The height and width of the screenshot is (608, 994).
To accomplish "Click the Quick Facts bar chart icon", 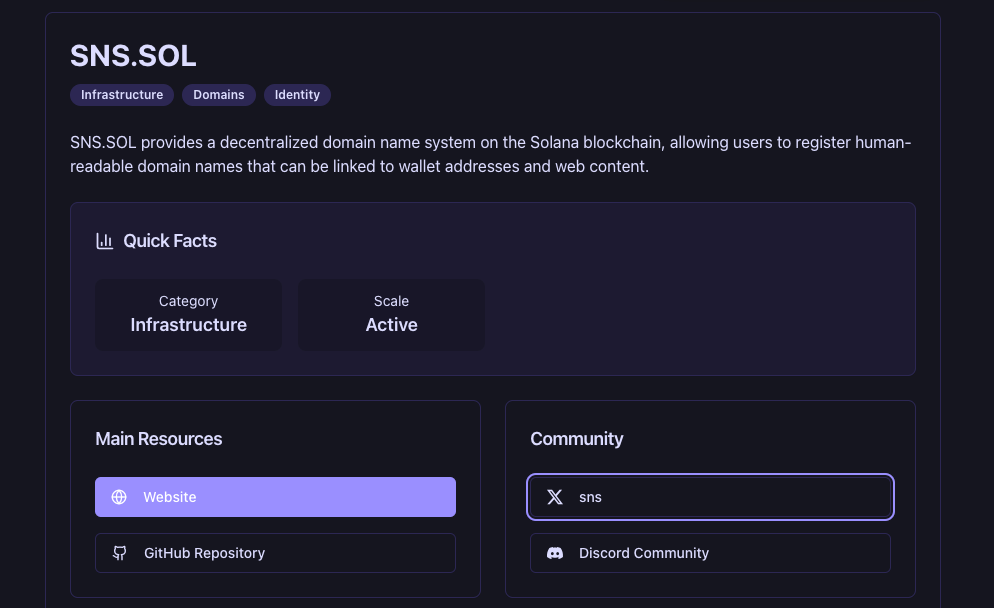I will 104,241.
